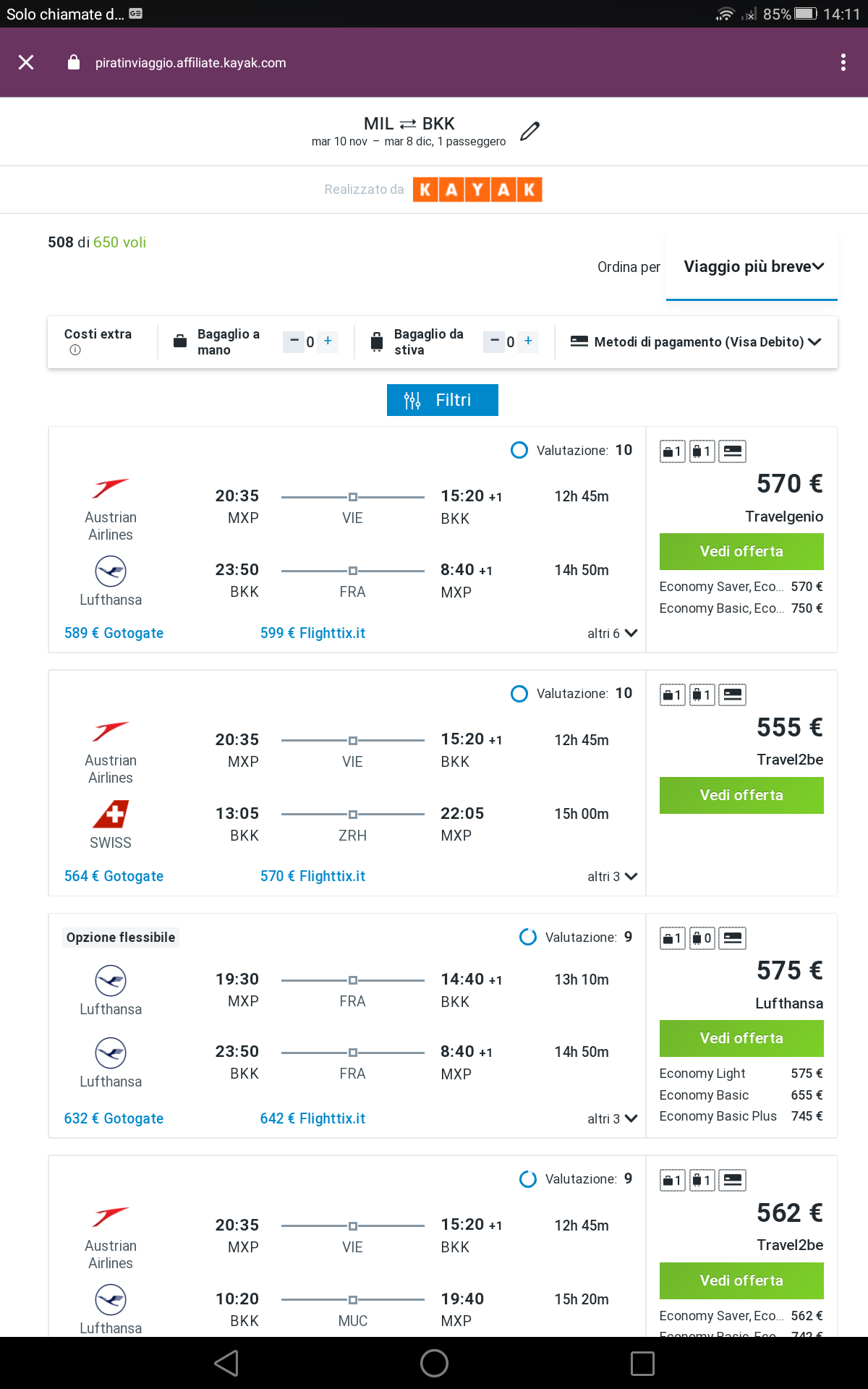Increase Bagaglio da stiva count
The width and height of the screenshot is (868, 1389).
tap(528, 341)
